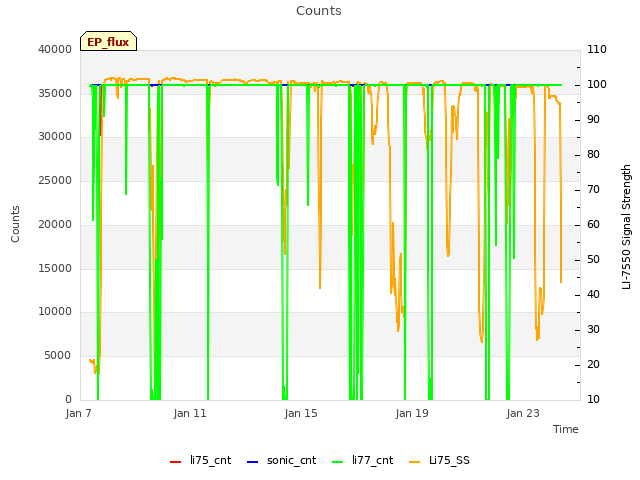Click the green li77_cnt legend swatch

point(338,462)
